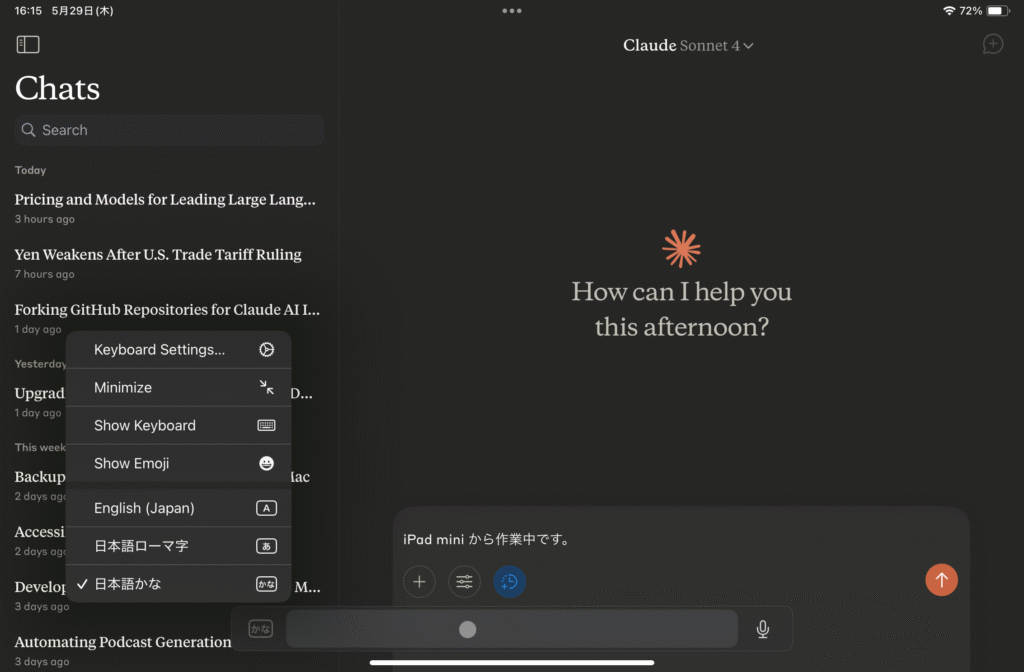Open the chat starting with 'Backup'
Screen dimensions: 1024x672
click(x=40, y=485)
